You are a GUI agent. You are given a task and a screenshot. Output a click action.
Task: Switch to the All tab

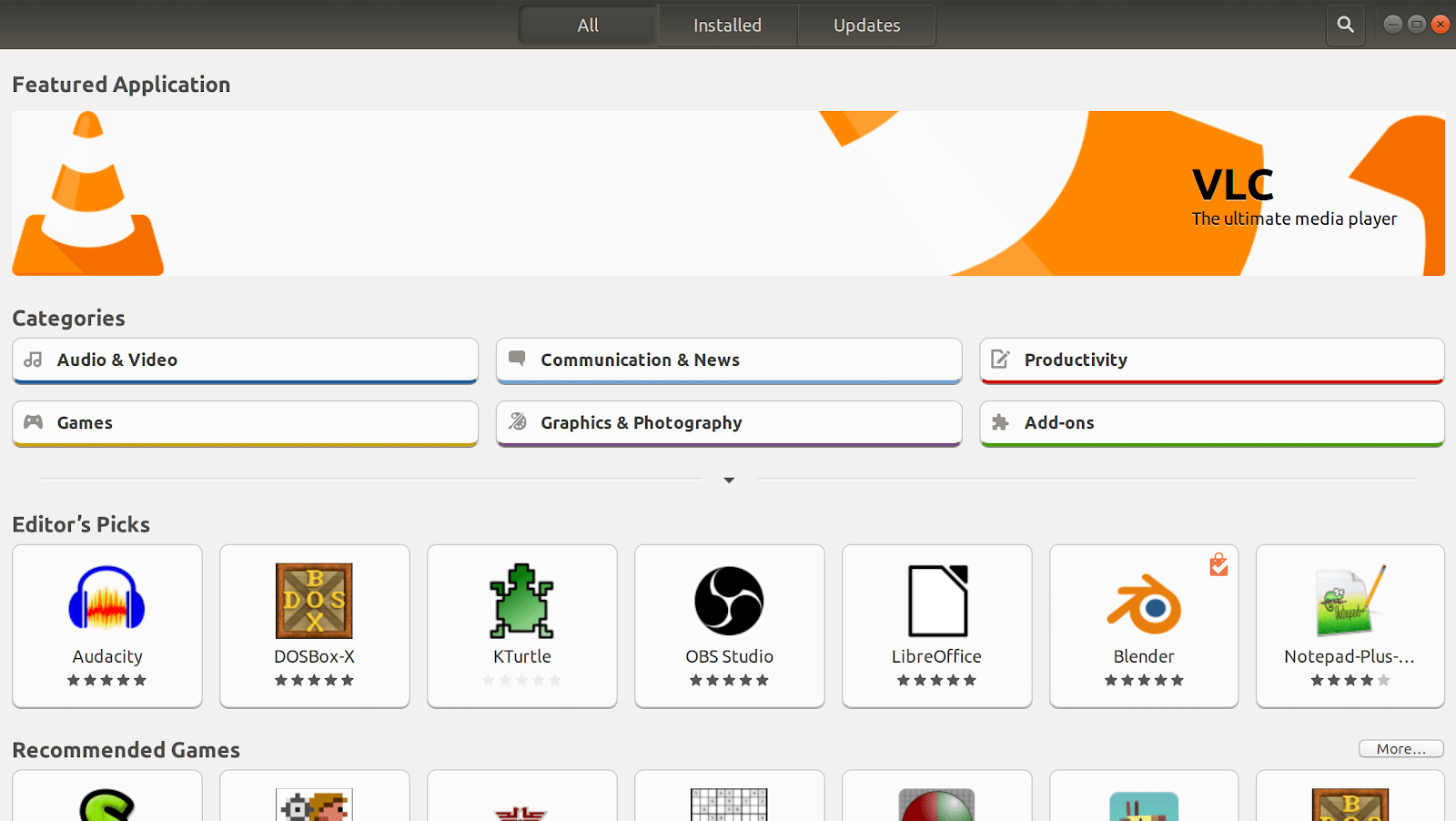pyautogui.click(x=588, y=25)
